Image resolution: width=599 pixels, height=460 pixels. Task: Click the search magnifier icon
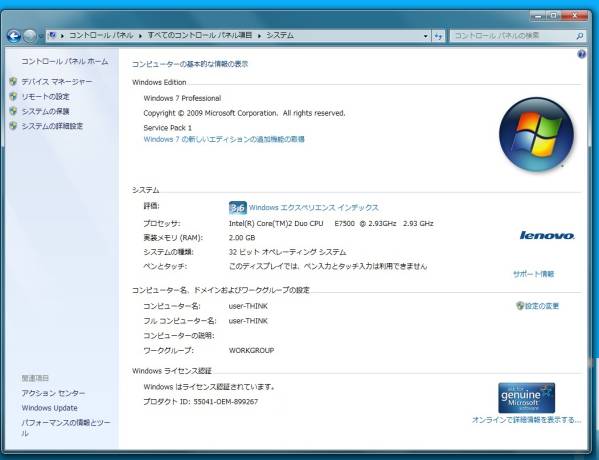point(580,36)
